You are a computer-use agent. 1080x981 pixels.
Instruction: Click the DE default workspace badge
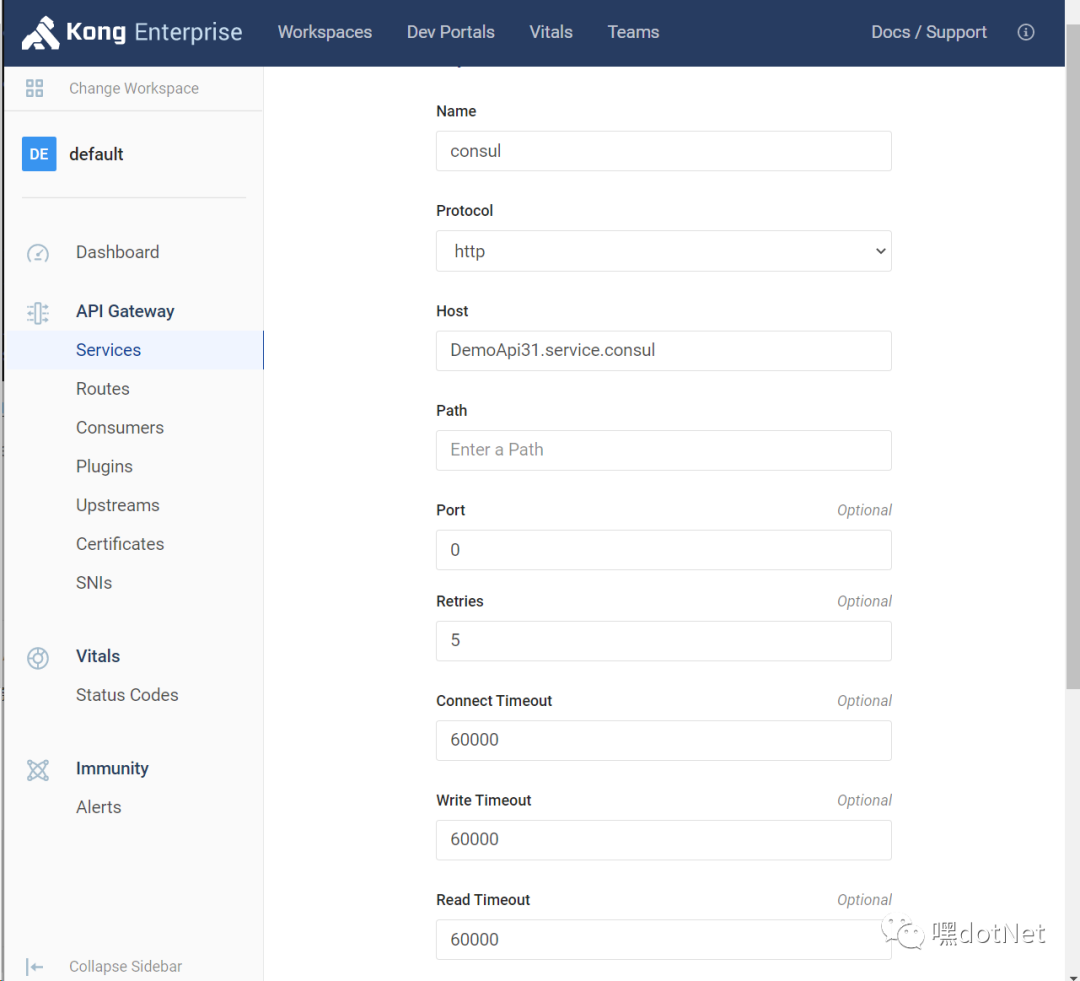point(39,154)
